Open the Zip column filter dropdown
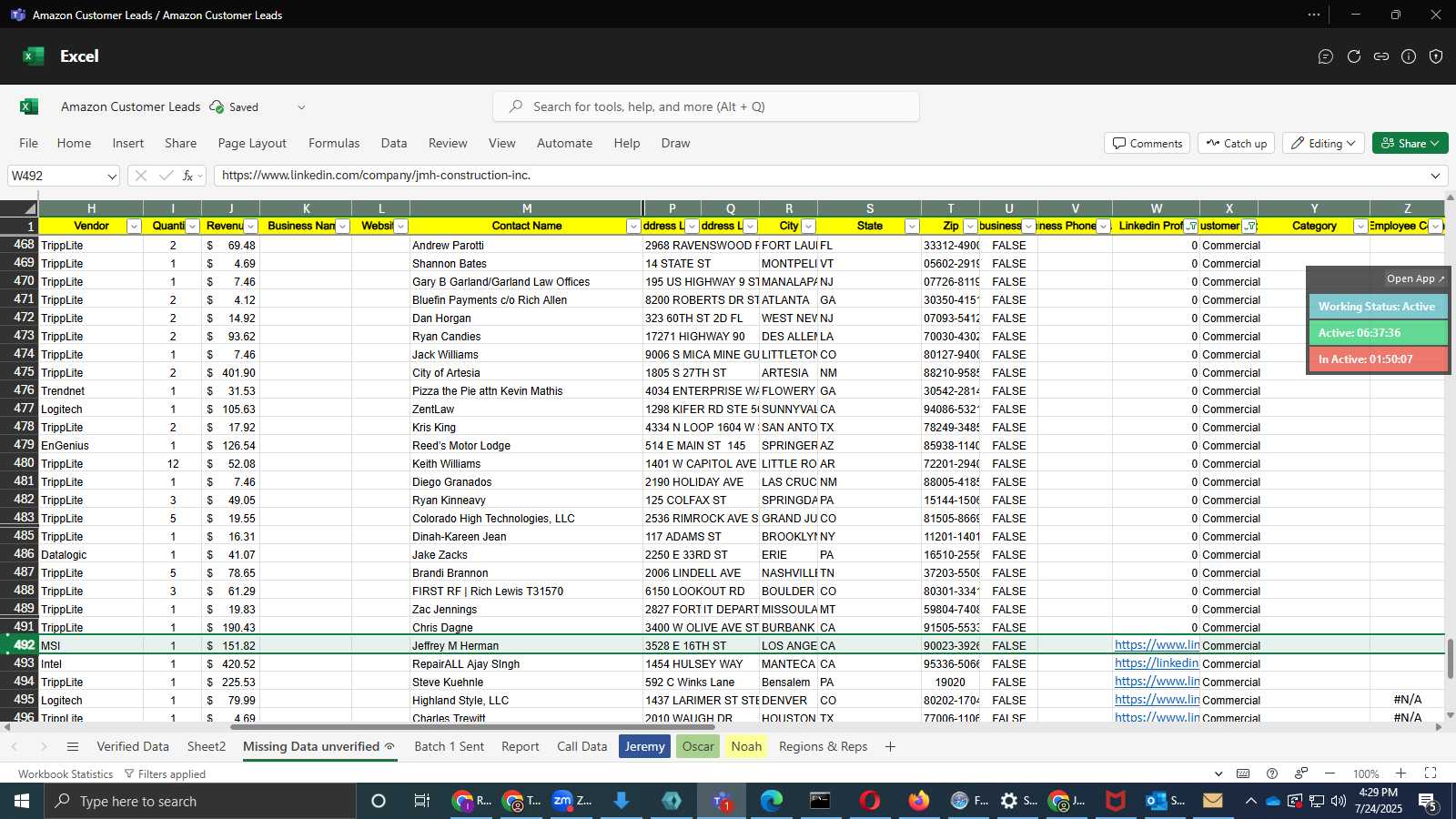The image size is (1456, 819). pyautogui.click(x=969, y=227)
